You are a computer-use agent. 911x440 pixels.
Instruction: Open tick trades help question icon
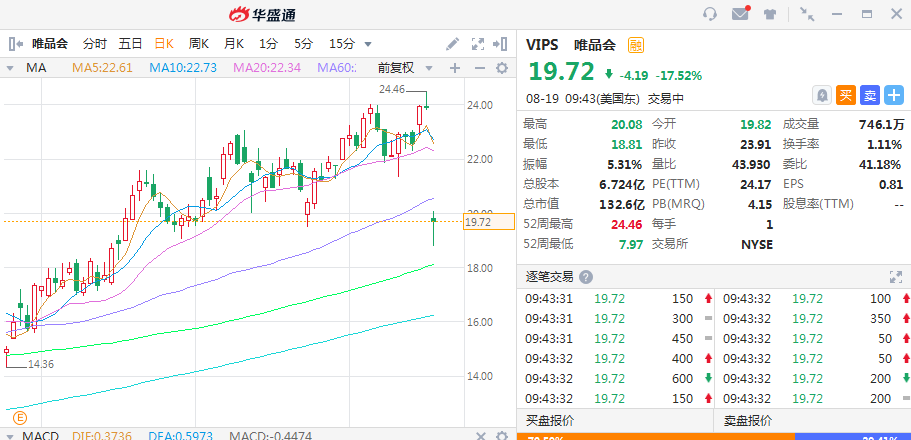586,277
